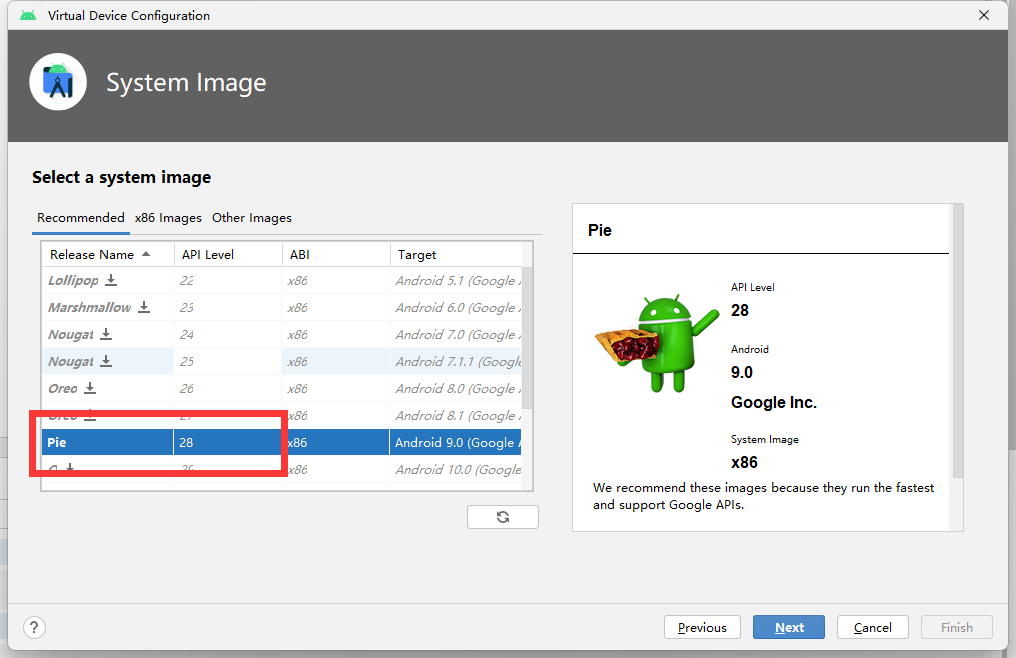Download the Marshmallow system image
Screen dimensions: 1016x658
pos(144,307)
